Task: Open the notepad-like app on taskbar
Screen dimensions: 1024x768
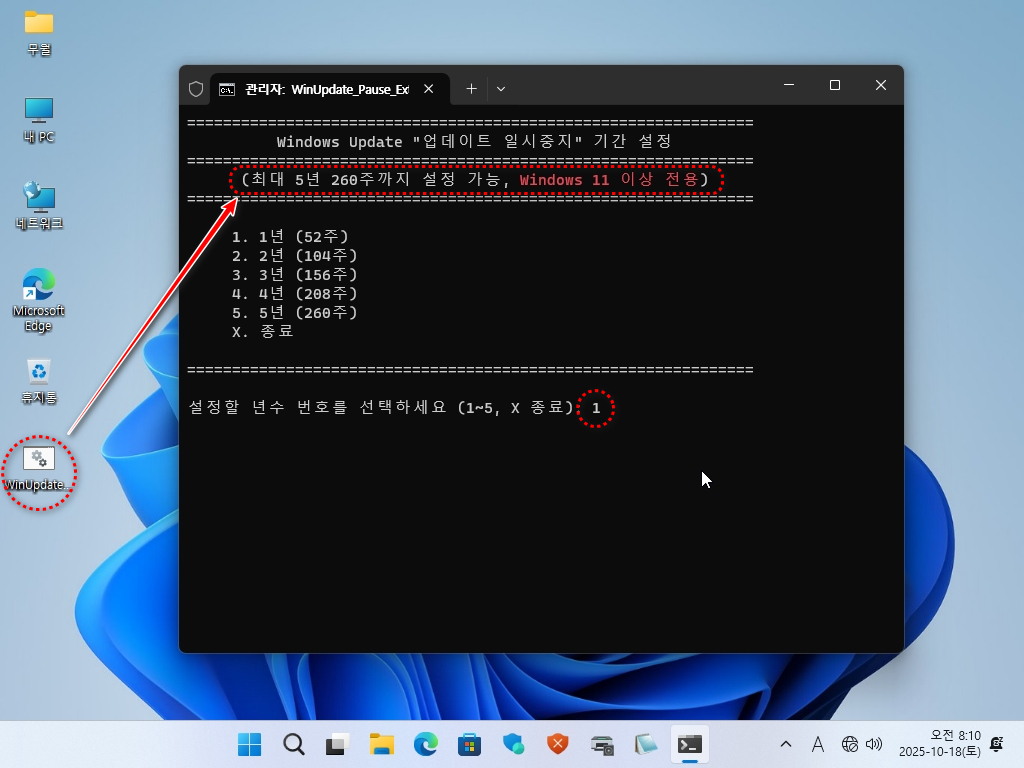Action: click(x=645, y=744)
